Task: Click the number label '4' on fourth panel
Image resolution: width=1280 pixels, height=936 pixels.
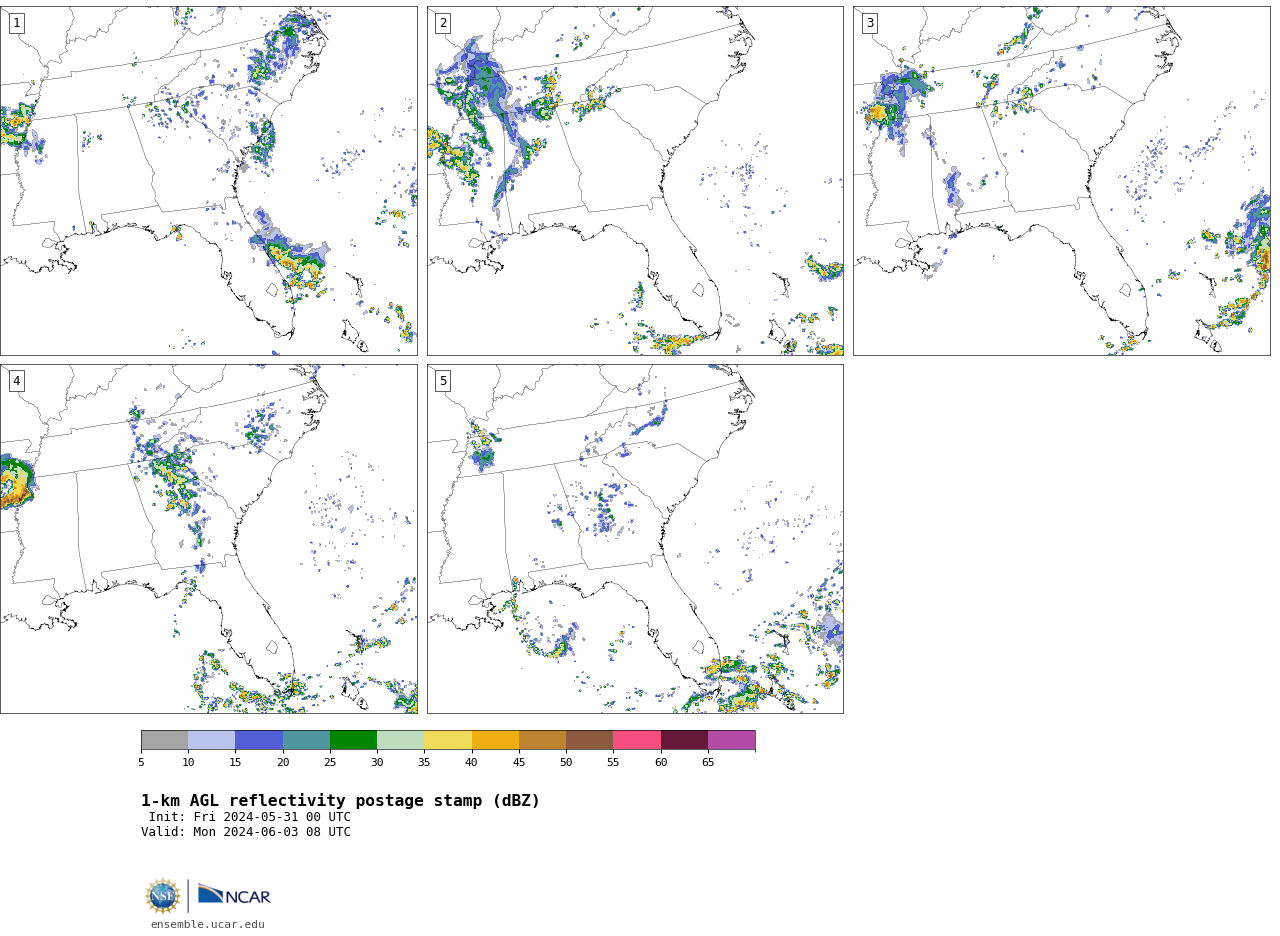Action: (x=16, y=381)
